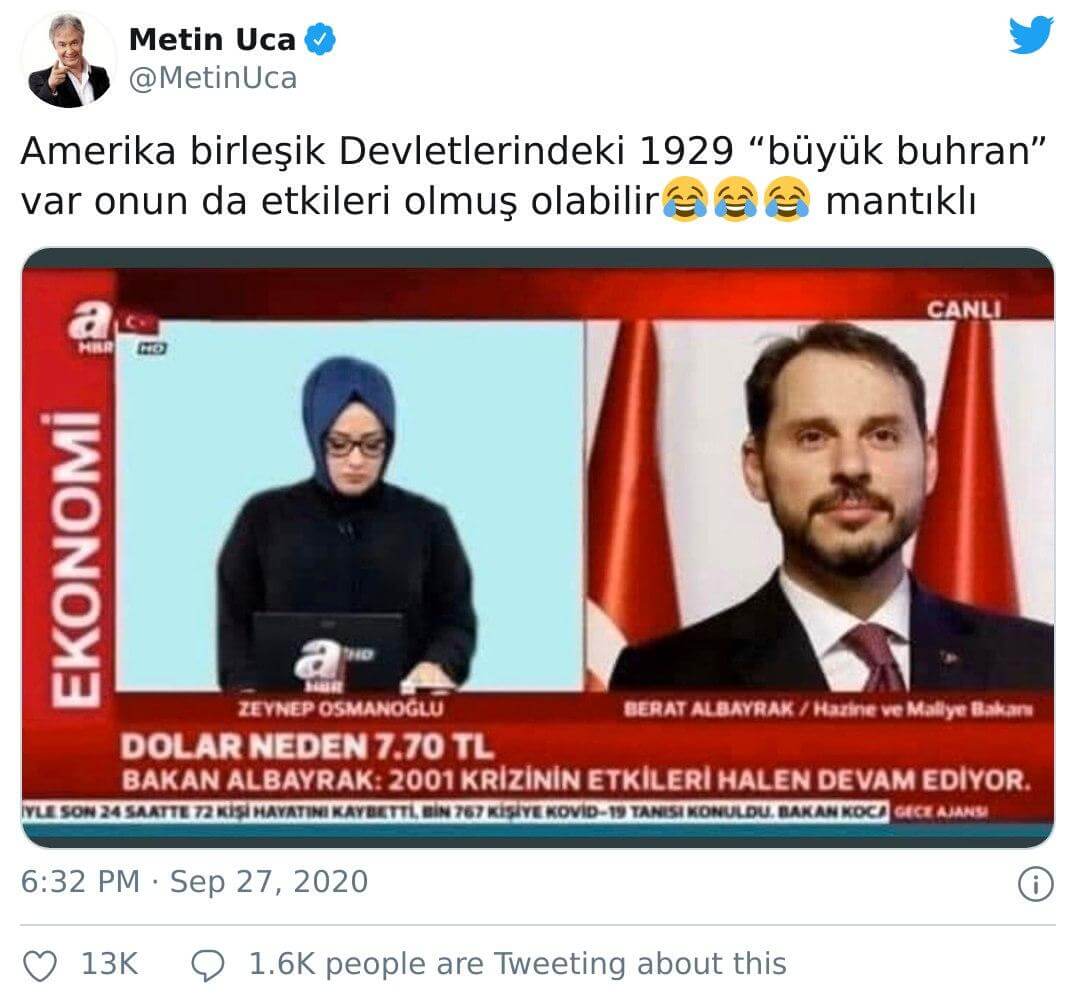Click the 'DOLAR NEDEN 7.70 TL' headline
This screenshot has height=994, width=1076.
coord(307,746)
